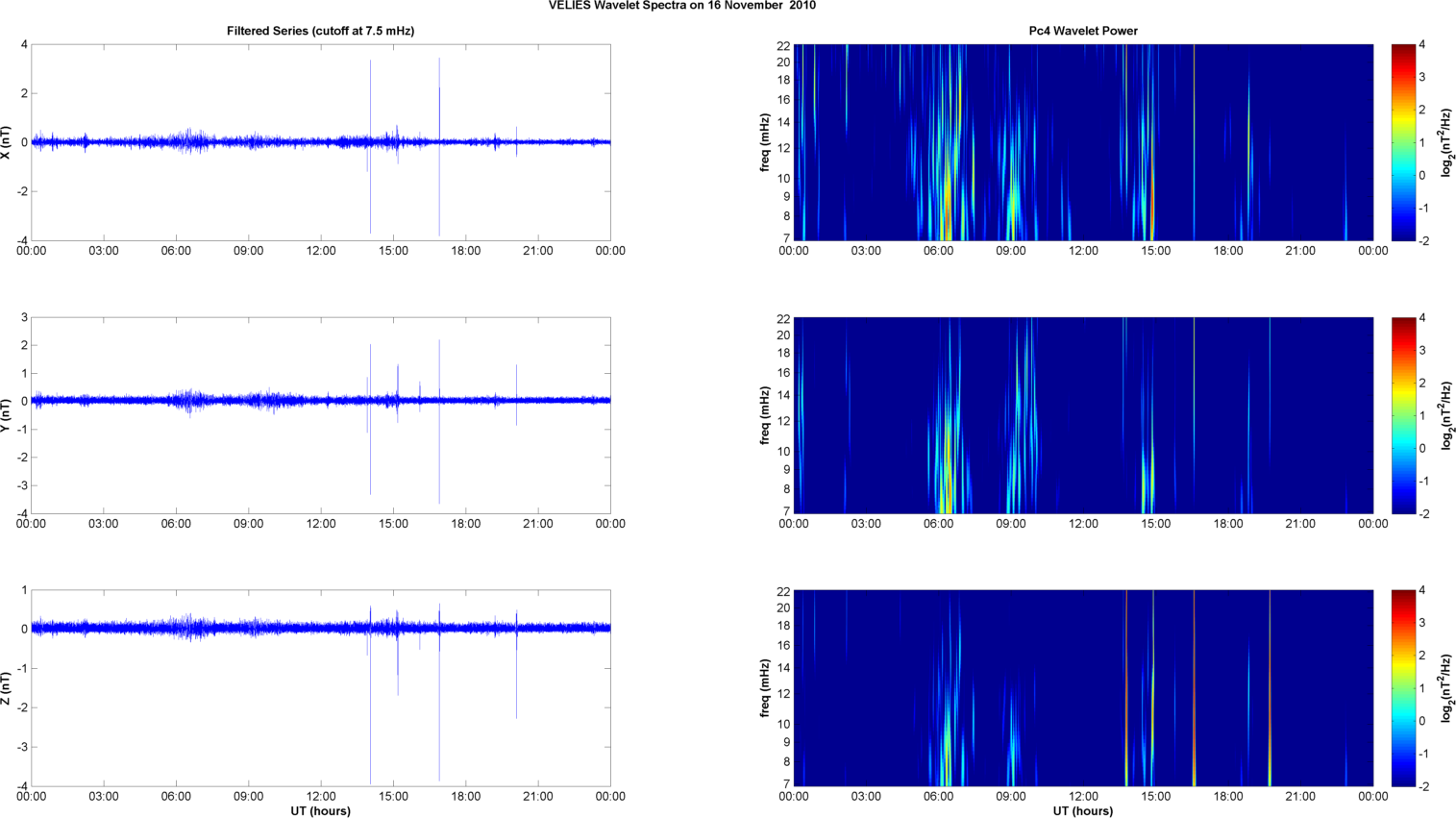Click the middle wavelet power spectrogram
The width and height of the screenshot is (1456, 818).
1082,415
